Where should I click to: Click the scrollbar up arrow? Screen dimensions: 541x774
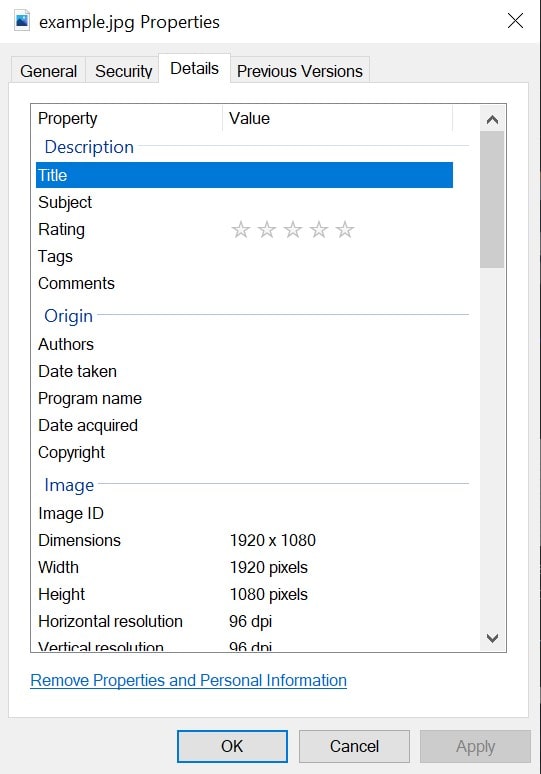tap(492, 119)
